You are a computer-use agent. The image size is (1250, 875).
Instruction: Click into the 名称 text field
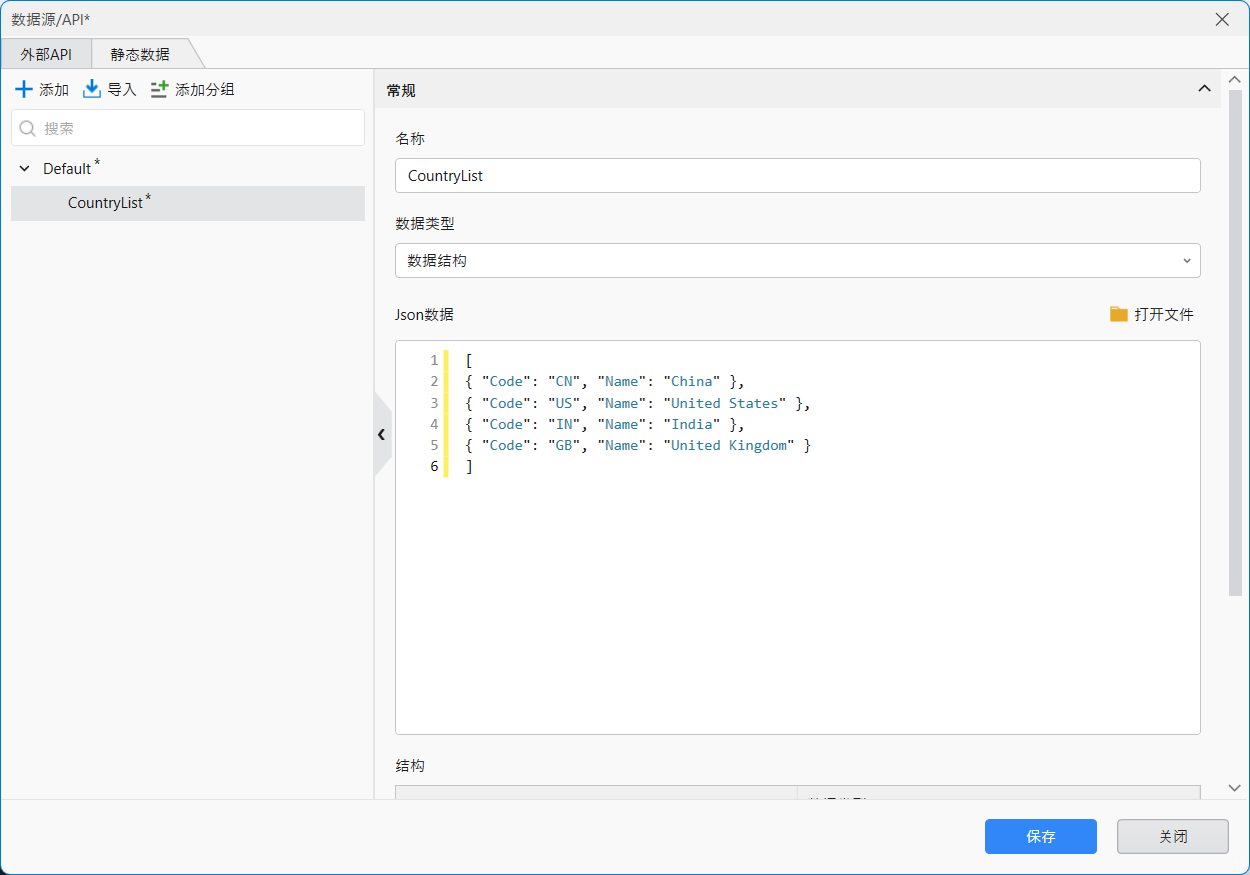coord(797,175)
